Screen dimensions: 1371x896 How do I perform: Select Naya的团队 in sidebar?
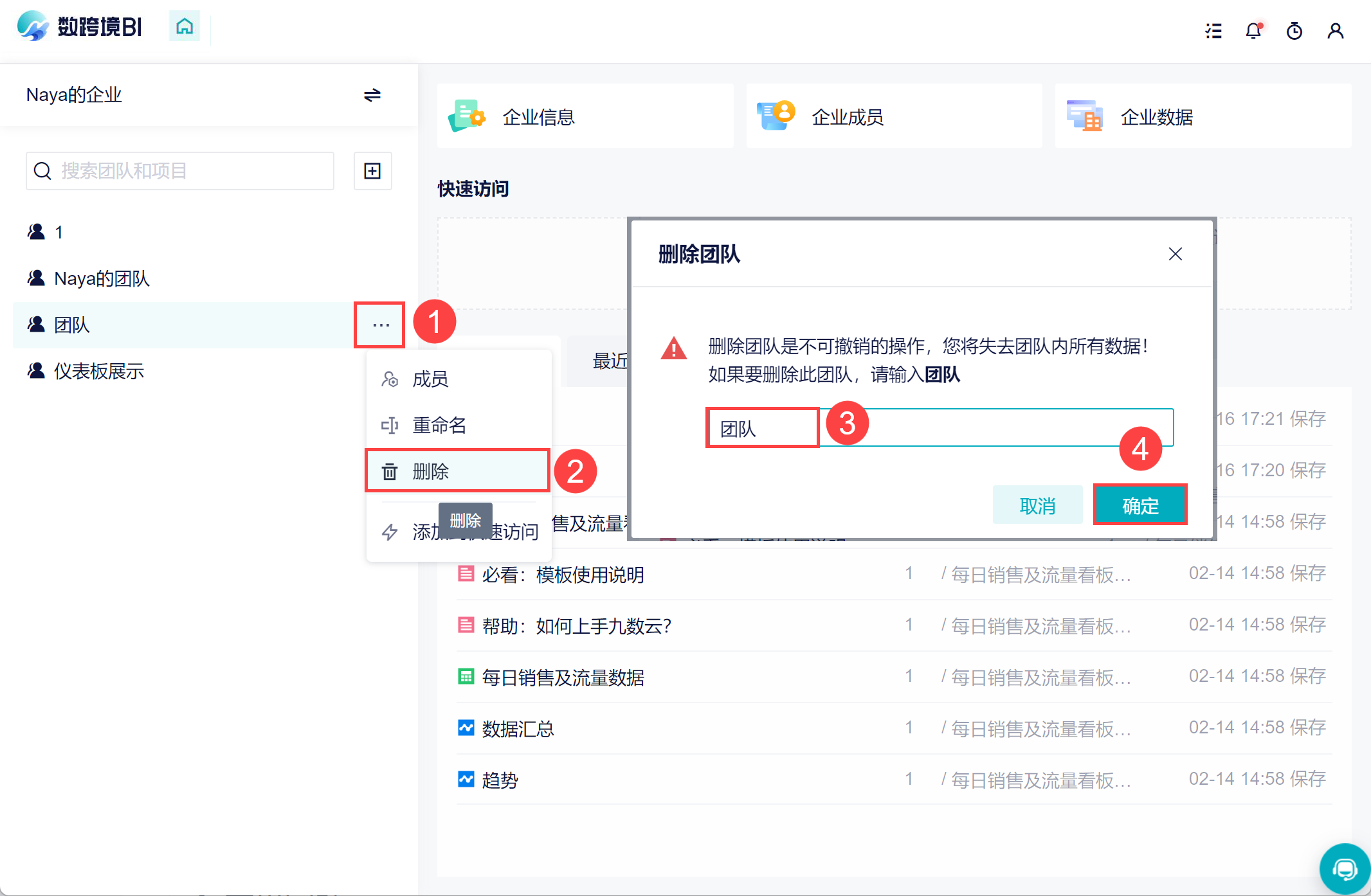pos(102,279)
